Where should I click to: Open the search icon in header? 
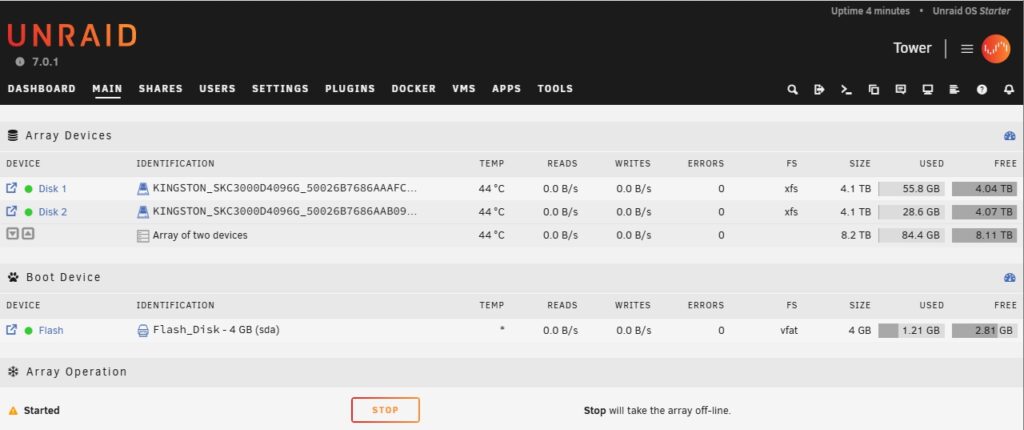click(x=792, y=90)
